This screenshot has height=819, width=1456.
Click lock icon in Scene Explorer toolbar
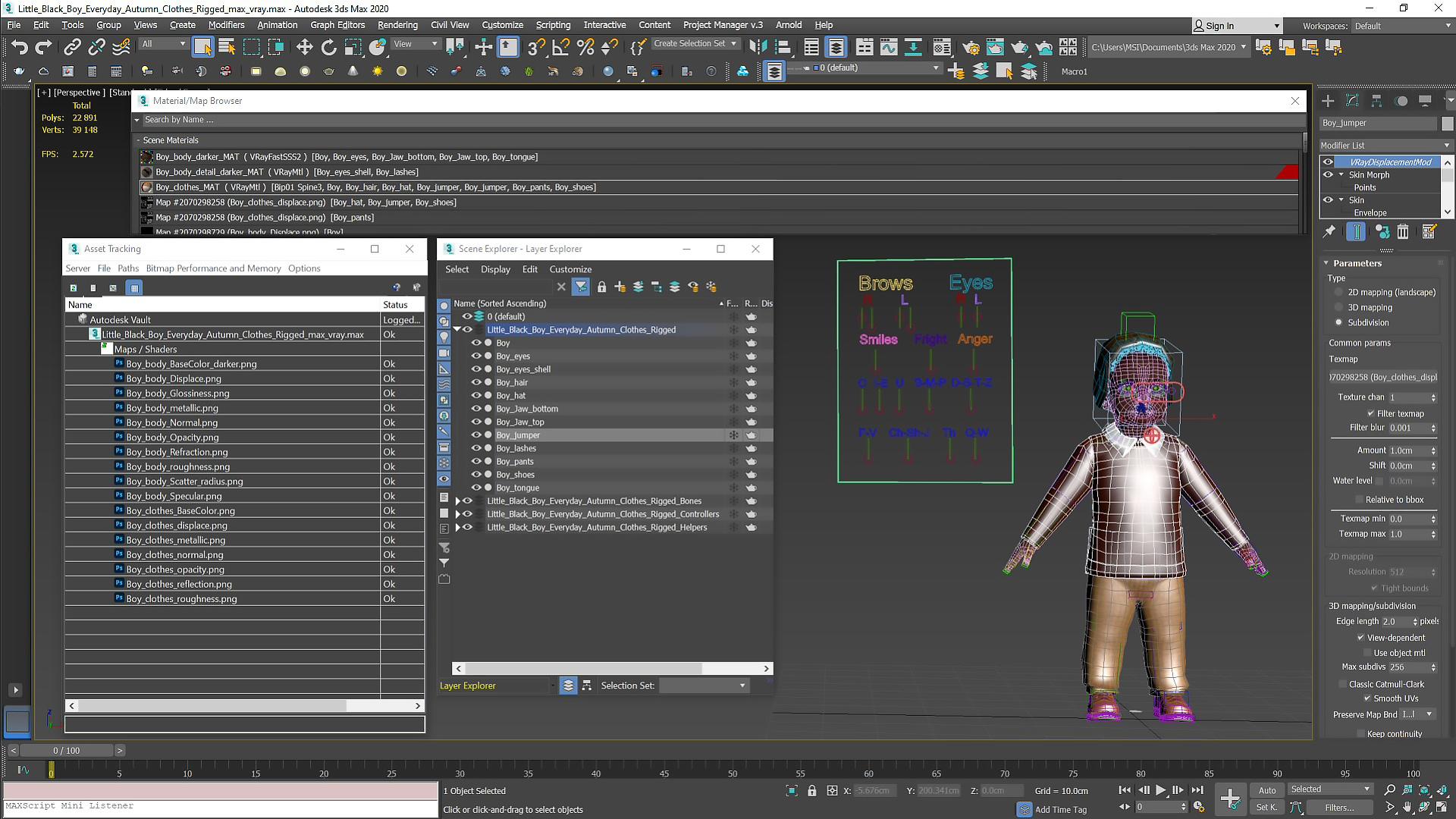point(601,287)
